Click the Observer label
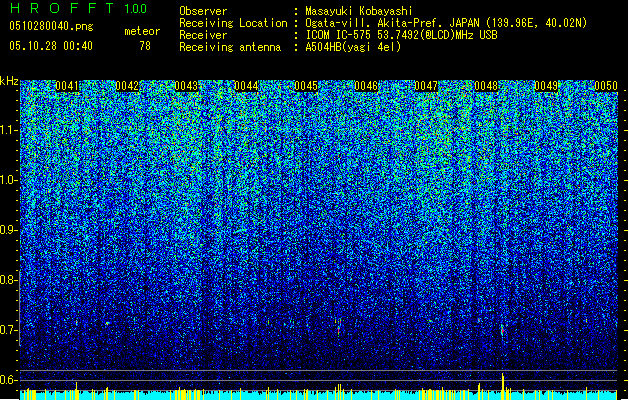Screen dimensions: 629x400 (203, 11)
